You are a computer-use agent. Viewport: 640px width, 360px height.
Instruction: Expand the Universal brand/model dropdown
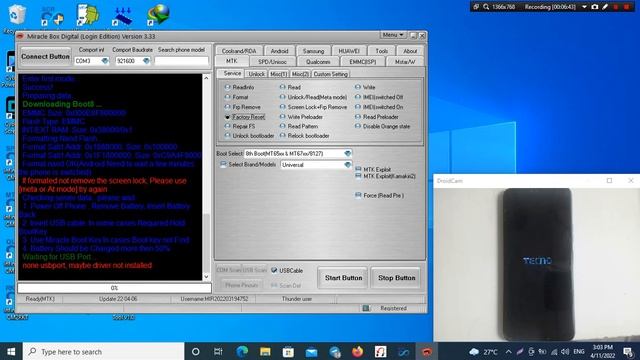pos(347,164)
